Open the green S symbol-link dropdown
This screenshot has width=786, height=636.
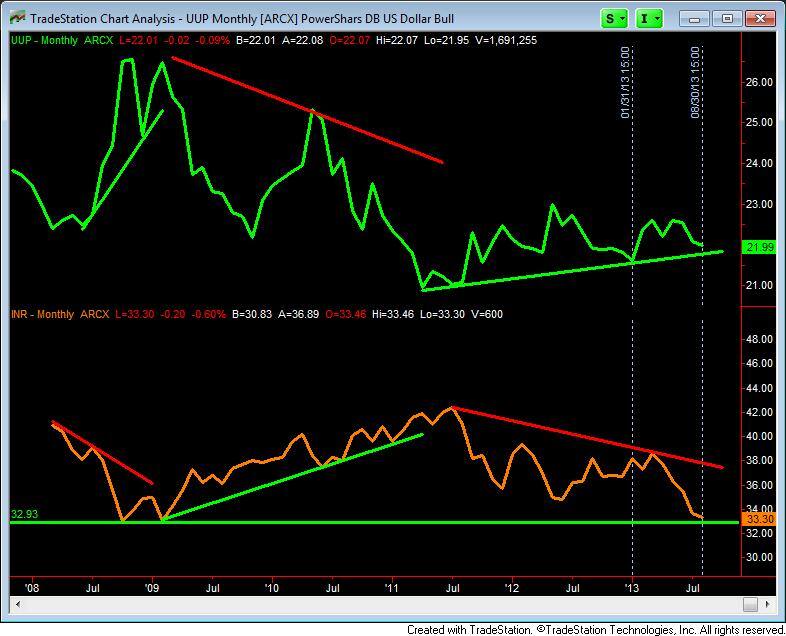615,18
